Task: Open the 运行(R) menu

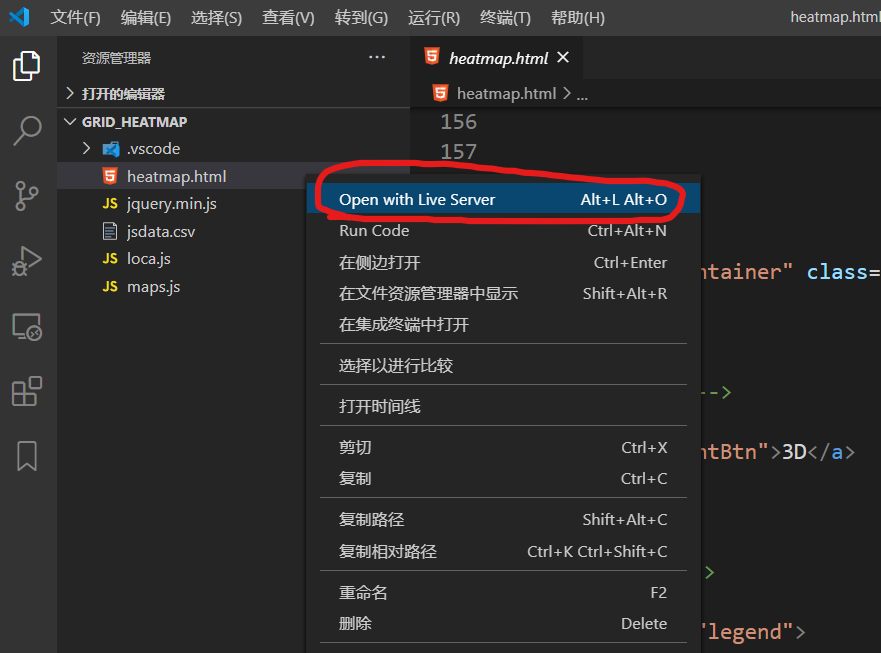Action: click(x=434, y=17)
